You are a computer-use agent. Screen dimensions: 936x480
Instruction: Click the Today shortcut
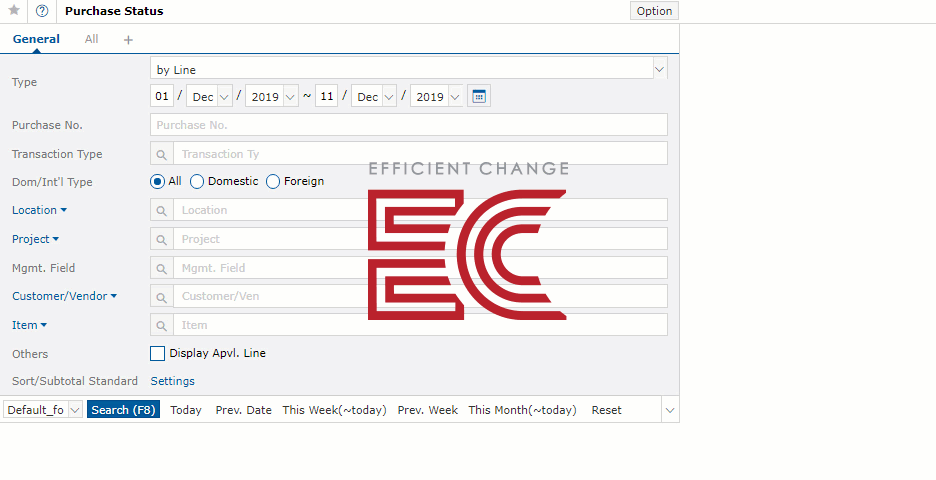(x=186, y=410)
